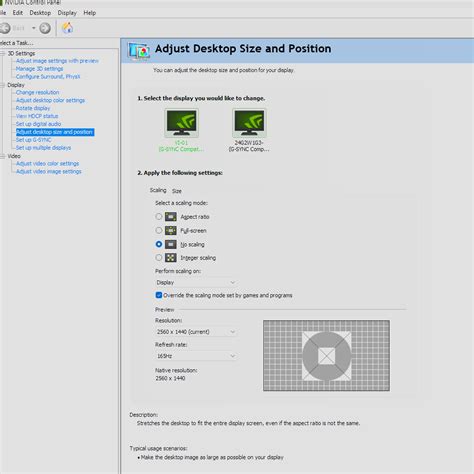Click the scaling preview test pattern image
The image size is (474, 474).
tap(326, 356)
